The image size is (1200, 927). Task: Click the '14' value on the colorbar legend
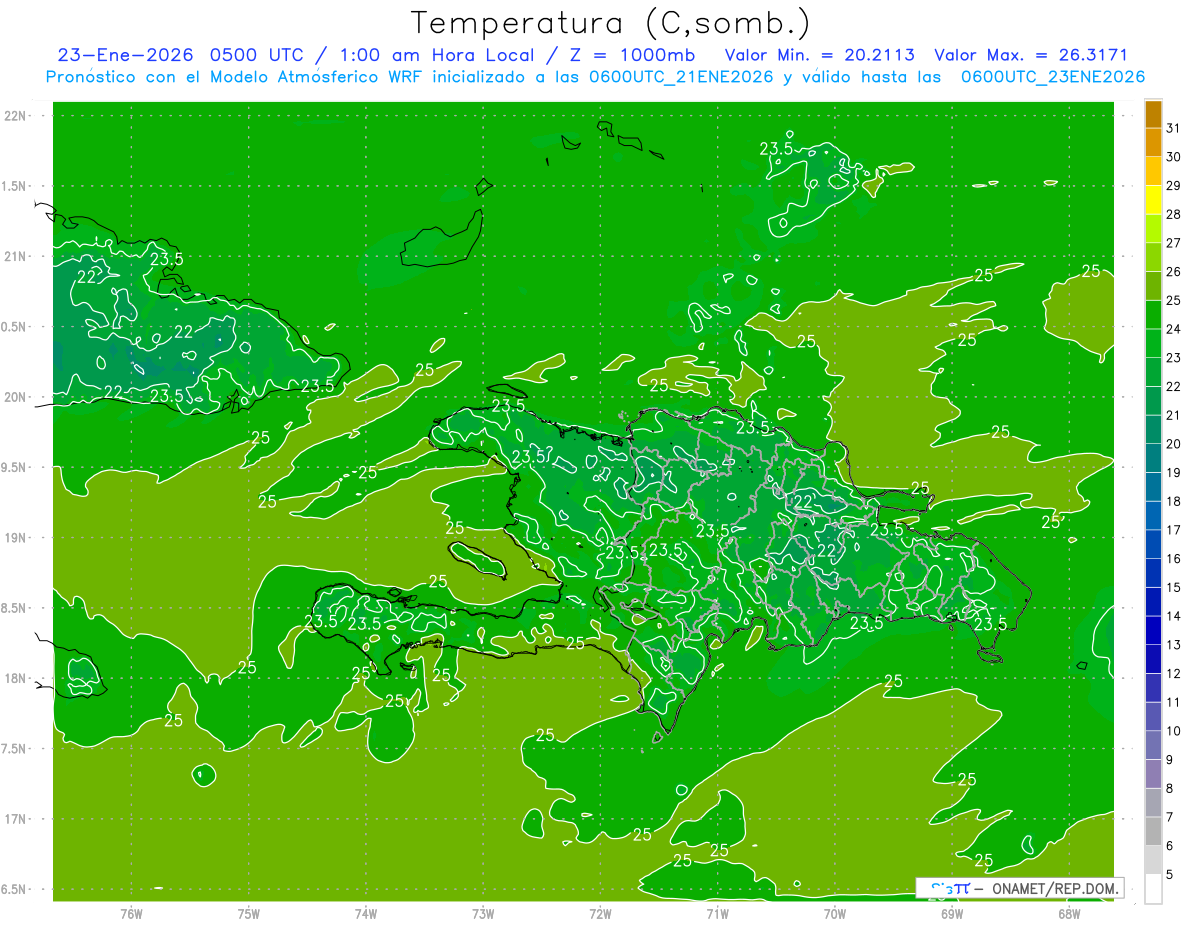pos(1173,616)
